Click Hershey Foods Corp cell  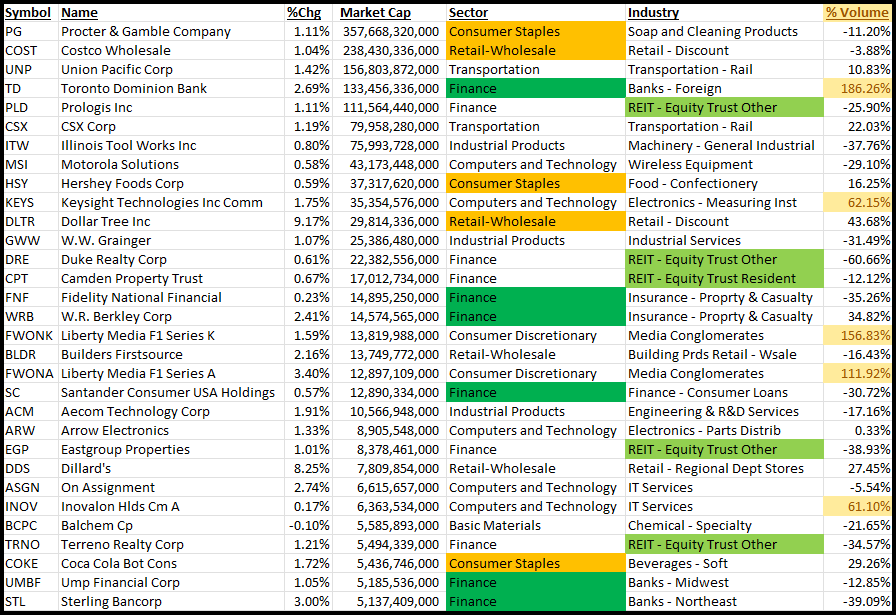(x=171, y=183)
